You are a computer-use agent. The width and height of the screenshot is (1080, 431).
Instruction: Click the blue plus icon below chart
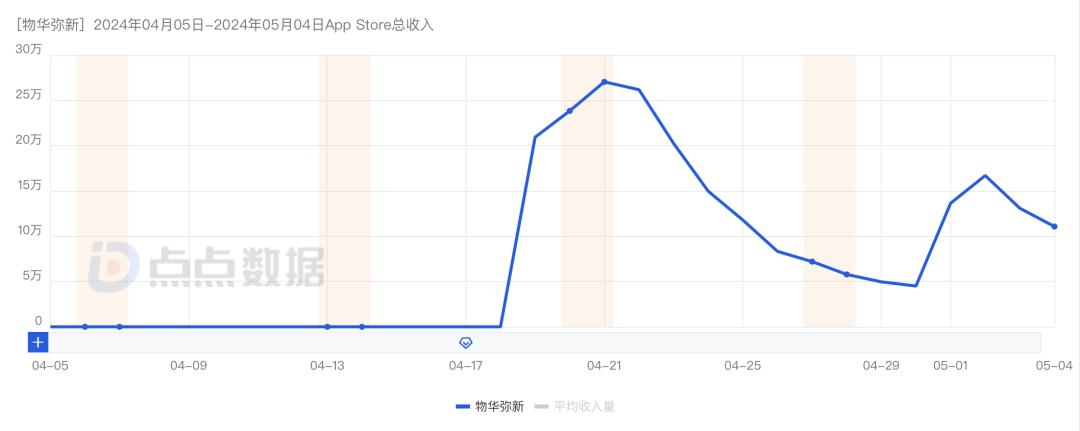pos(38,342)
